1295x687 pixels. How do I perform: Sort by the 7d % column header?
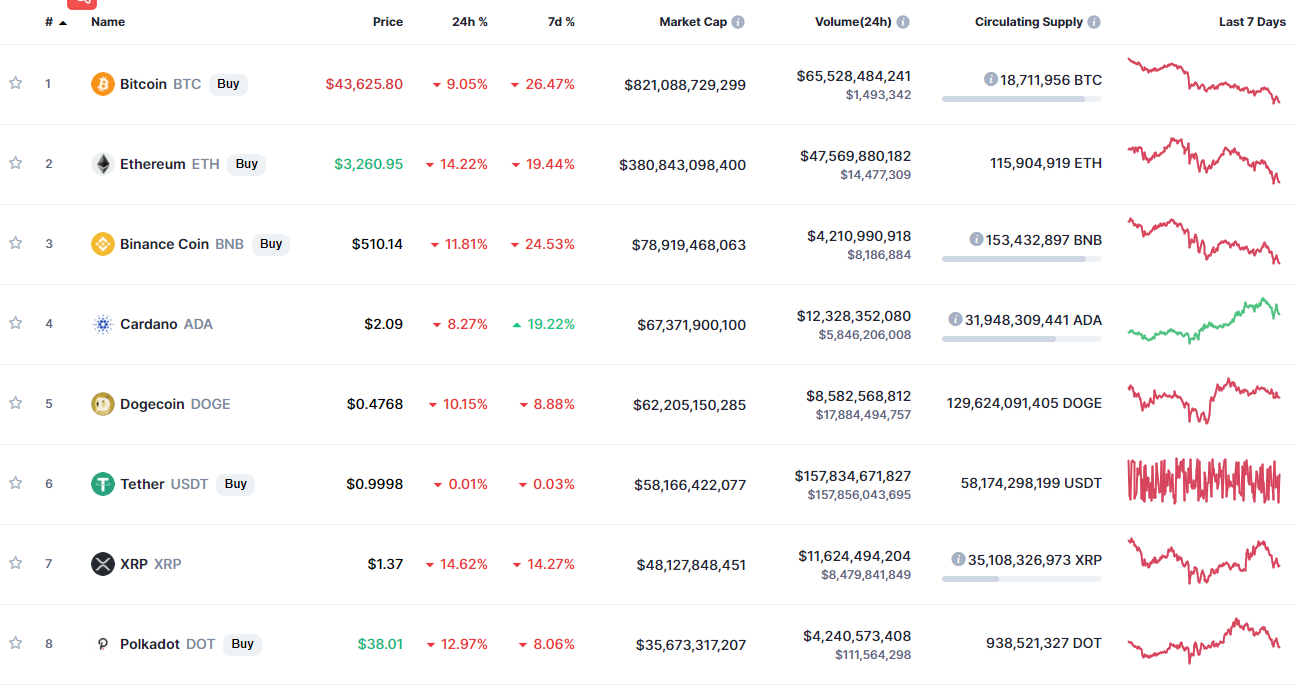click(561, 22)
